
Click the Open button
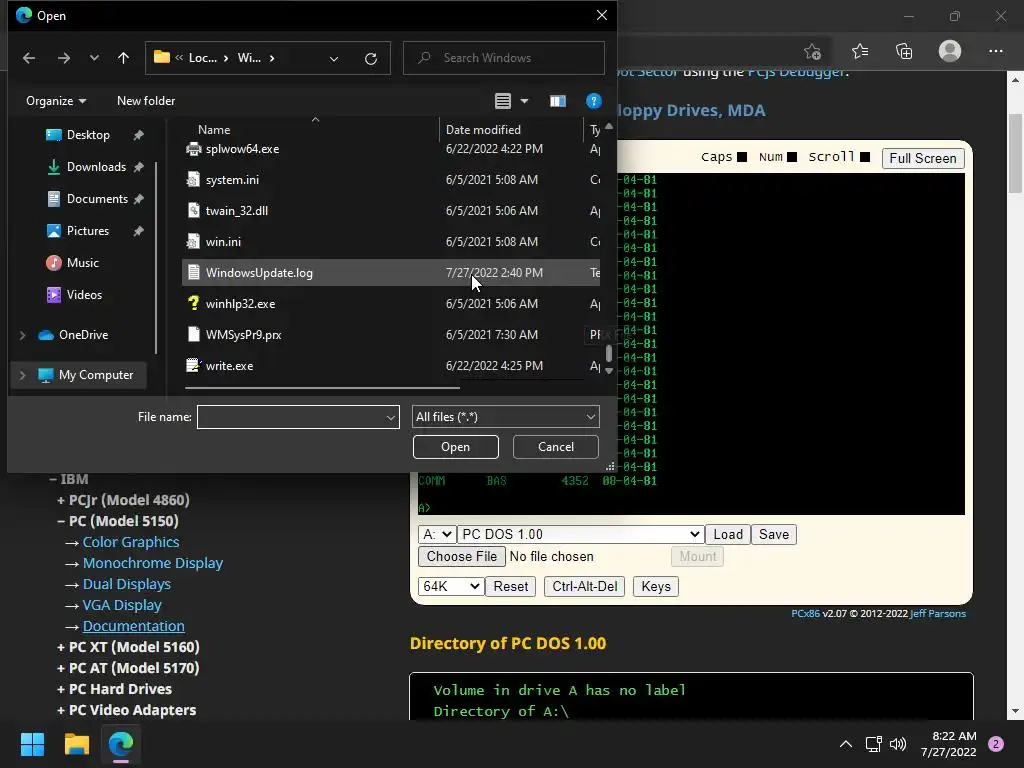tap(455, 447)
